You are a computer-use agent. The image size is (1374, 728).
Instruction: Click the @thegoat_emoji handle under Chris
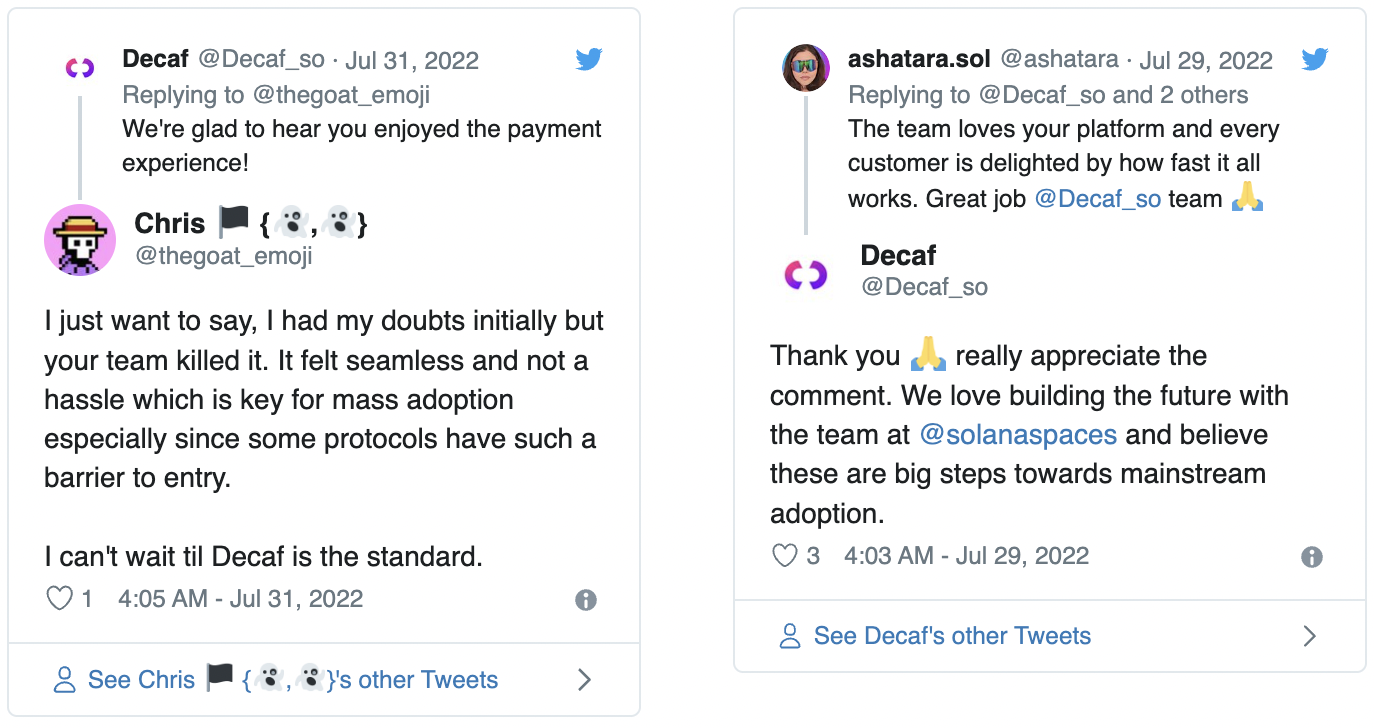coord(224,256)
